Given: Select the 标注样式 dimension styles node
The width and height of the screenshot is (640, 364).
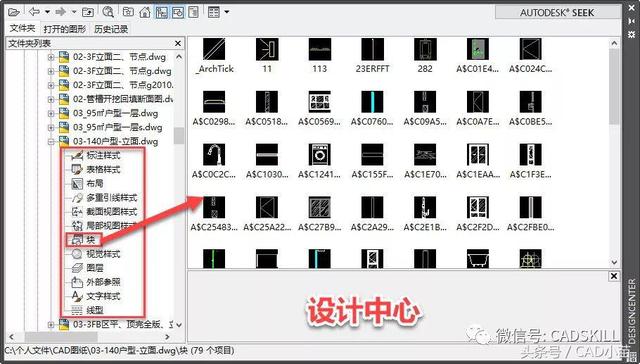Looking at the screenshot, I should [103, 155].
